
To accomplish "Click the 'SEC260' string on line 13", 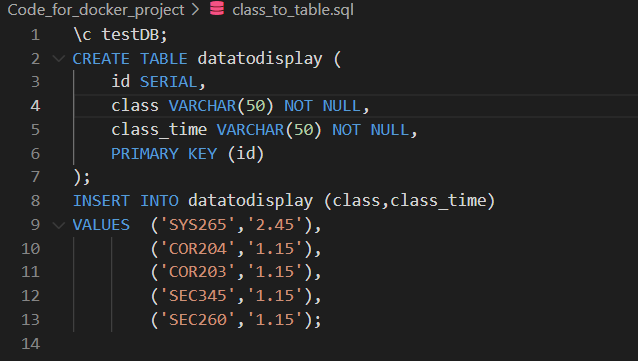I will (197, 320).
